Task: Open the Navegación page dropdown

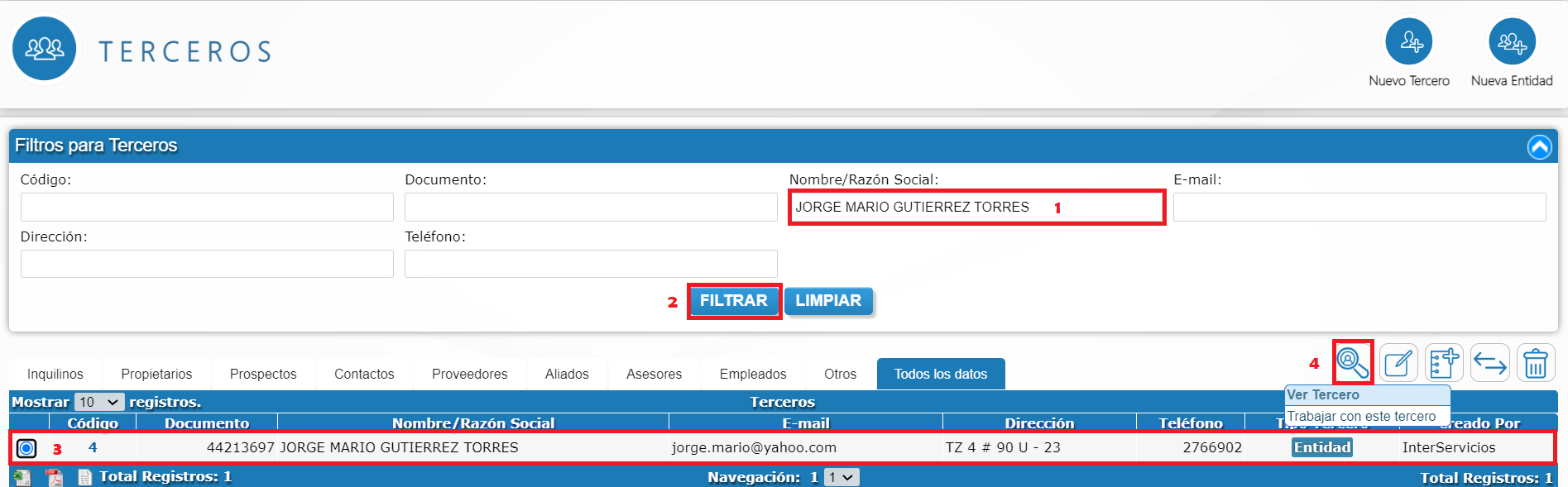Action: (841, 477)
